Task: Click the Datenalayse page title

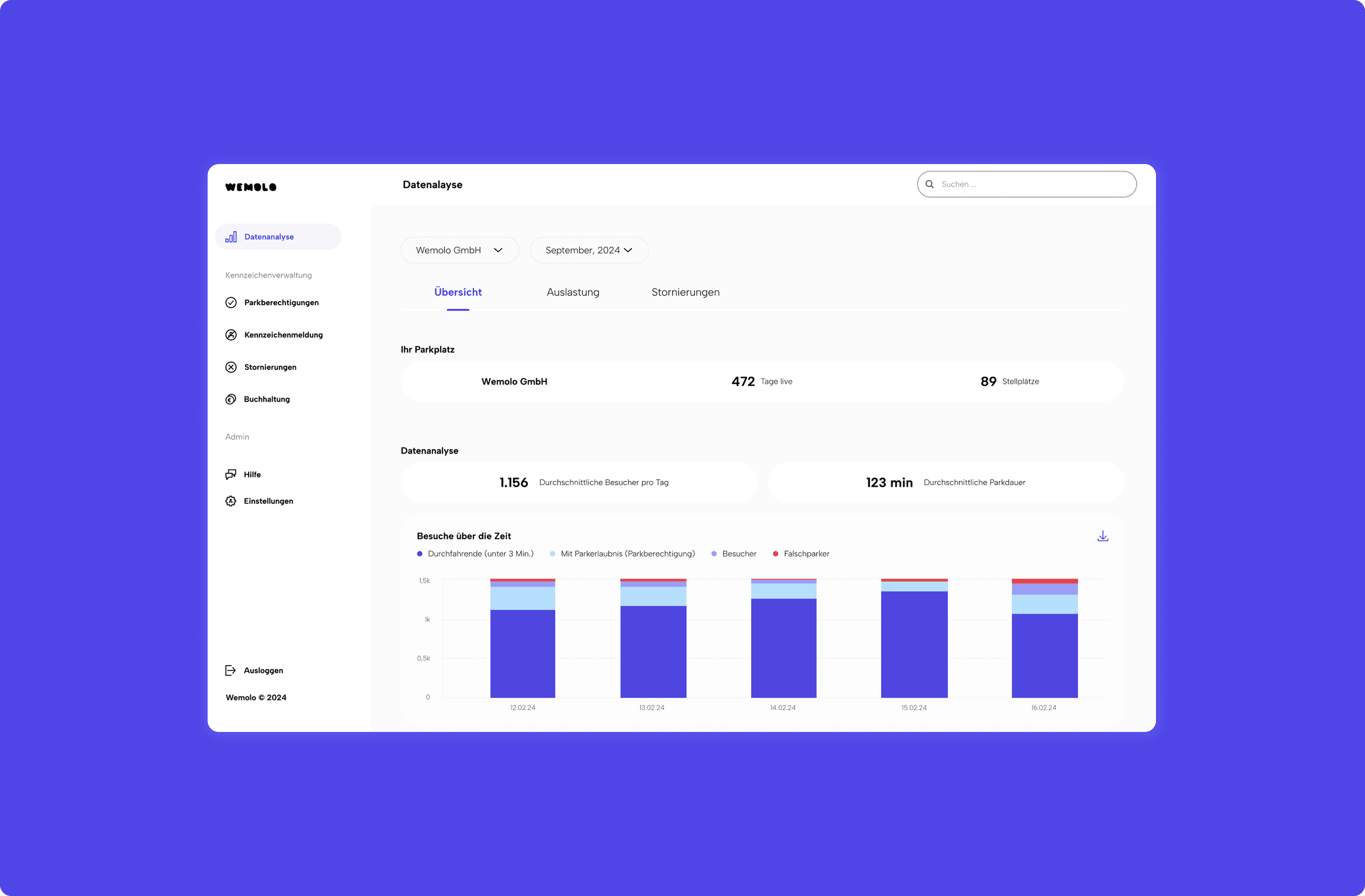Action: [x=432, y=185]
